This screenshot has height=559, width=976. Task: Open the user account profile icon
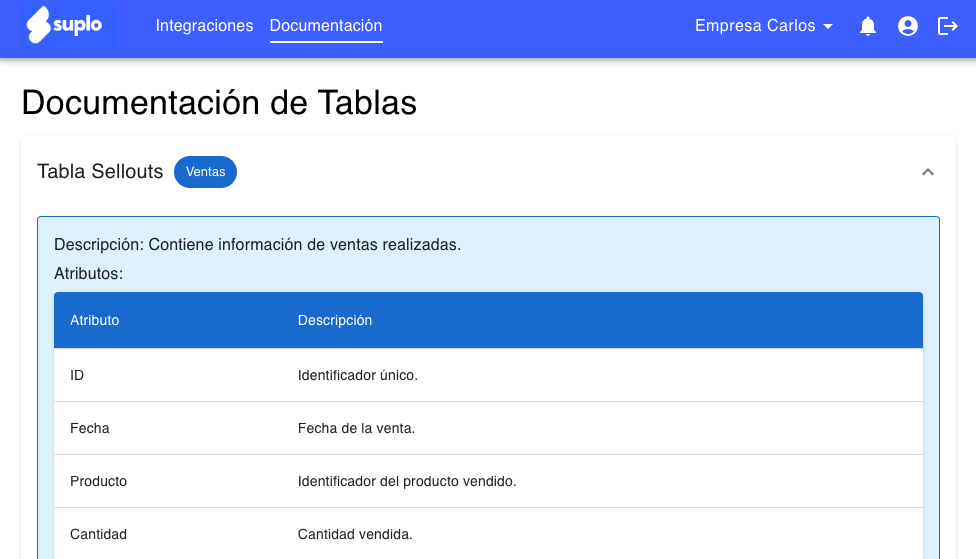908,27
